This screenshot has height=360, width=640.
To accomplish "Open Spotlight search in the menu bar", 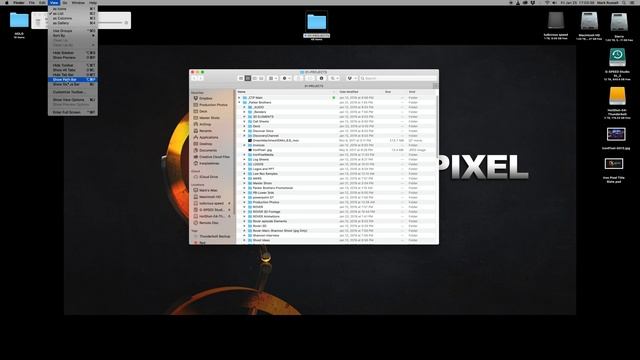I will click(x=624, y=2).
